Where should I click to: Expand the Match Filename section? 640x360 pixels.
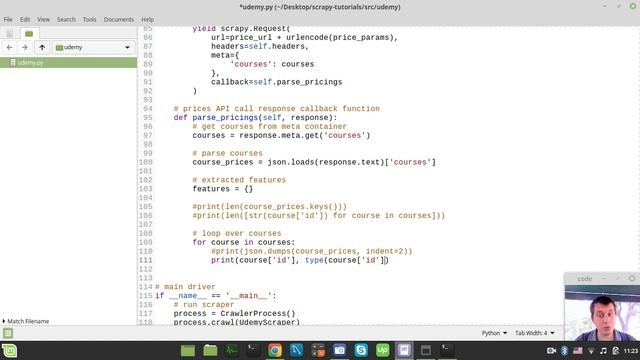pos(26,321)
